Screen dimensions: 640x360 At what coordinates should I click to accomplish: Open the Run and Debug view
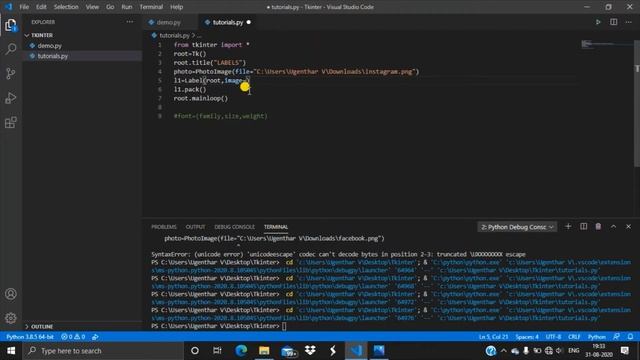(x=11, y=98)
